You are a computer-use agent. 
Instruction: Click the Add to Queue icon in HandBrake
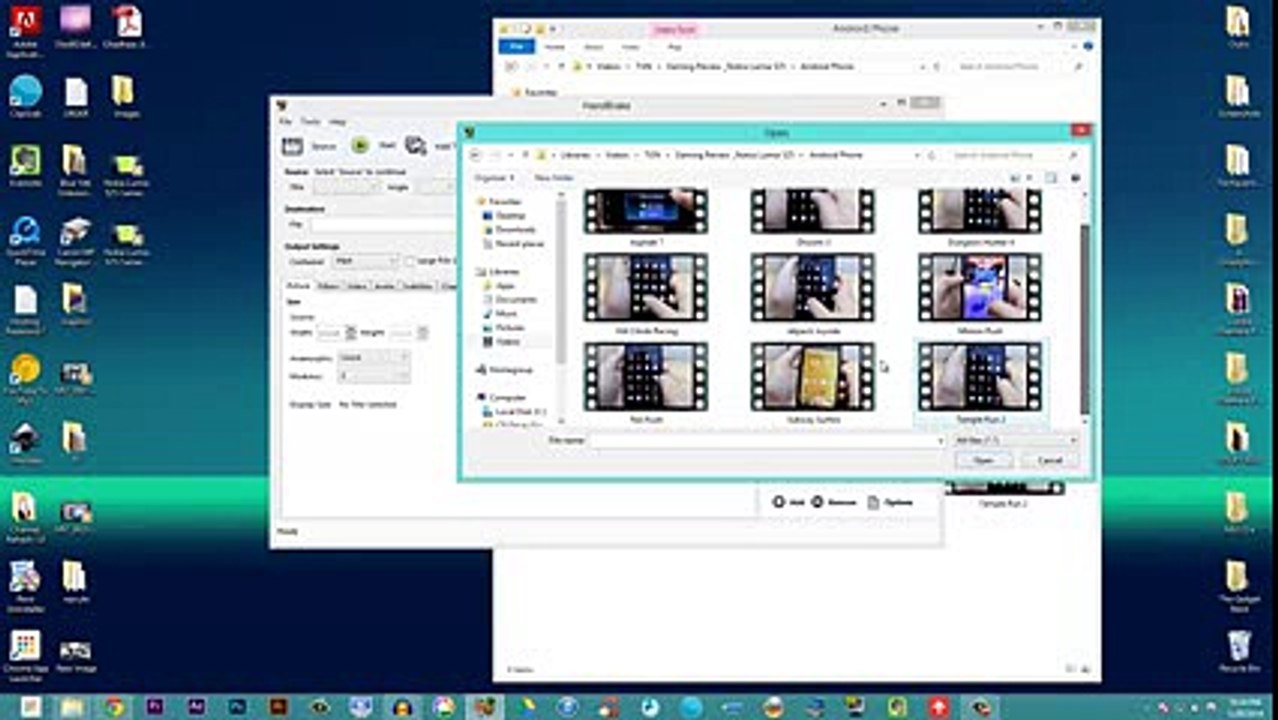[416, 146]
